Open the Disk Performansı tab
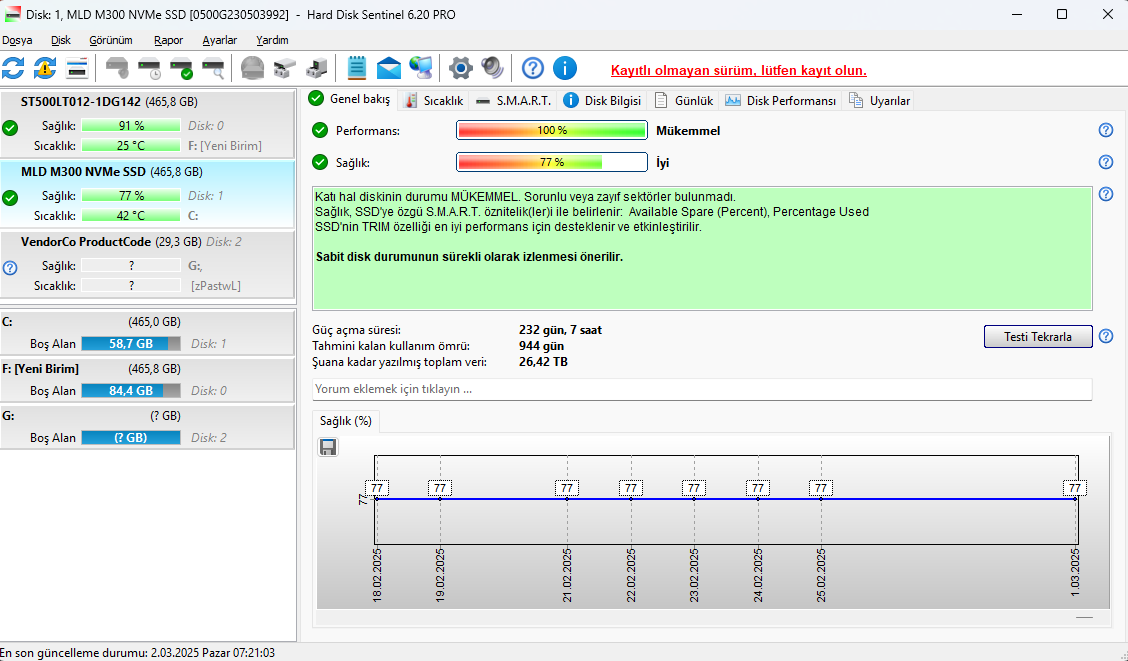Screen dimensions: 1128x661 coord(781,101)
